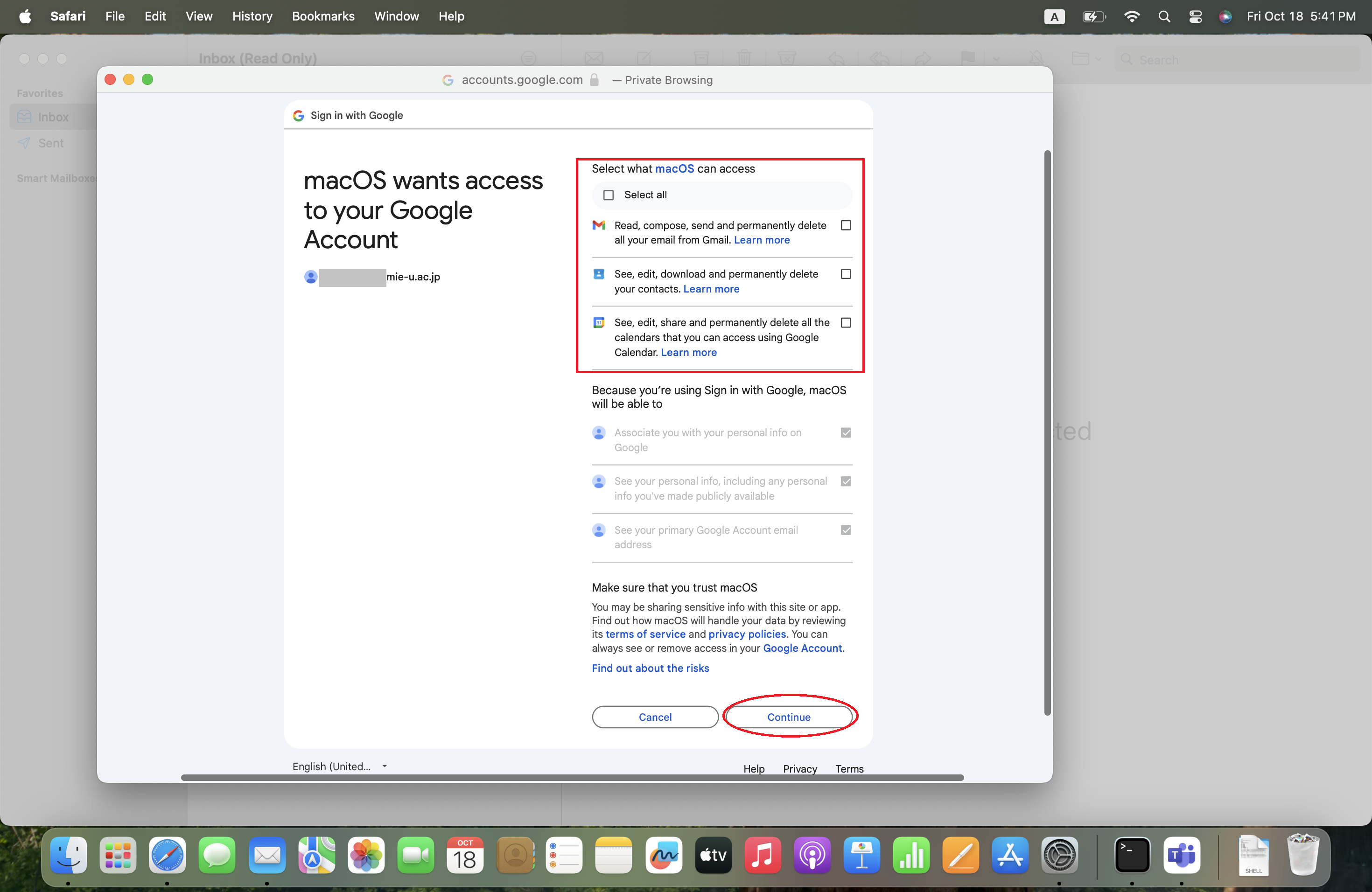Image resolution: width=1372 pixels, height=892 pixels.
Task: Open Numbers from the Dock
Action: point(911,855)
